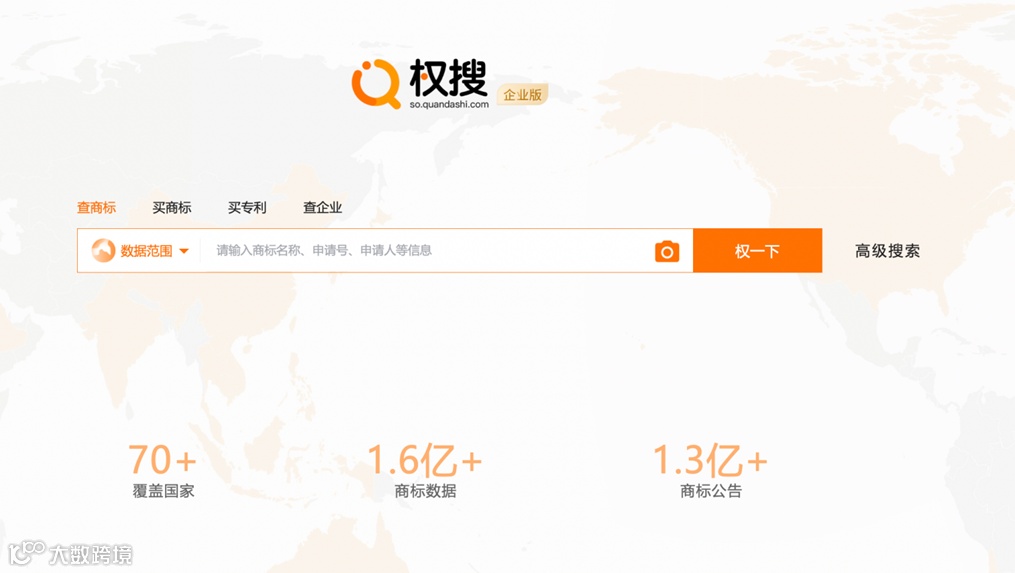Viewport: 1015px width, 573px height.
Task: Click the 1.3亿+ 商标公告 statistic
Action: (711, 470)
